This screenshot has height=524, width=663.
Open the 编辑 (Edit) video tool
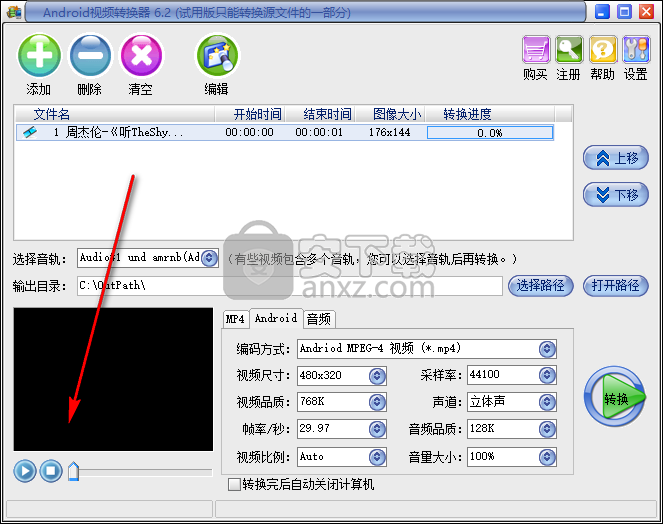pyautogui.click(x=217, y=55)
